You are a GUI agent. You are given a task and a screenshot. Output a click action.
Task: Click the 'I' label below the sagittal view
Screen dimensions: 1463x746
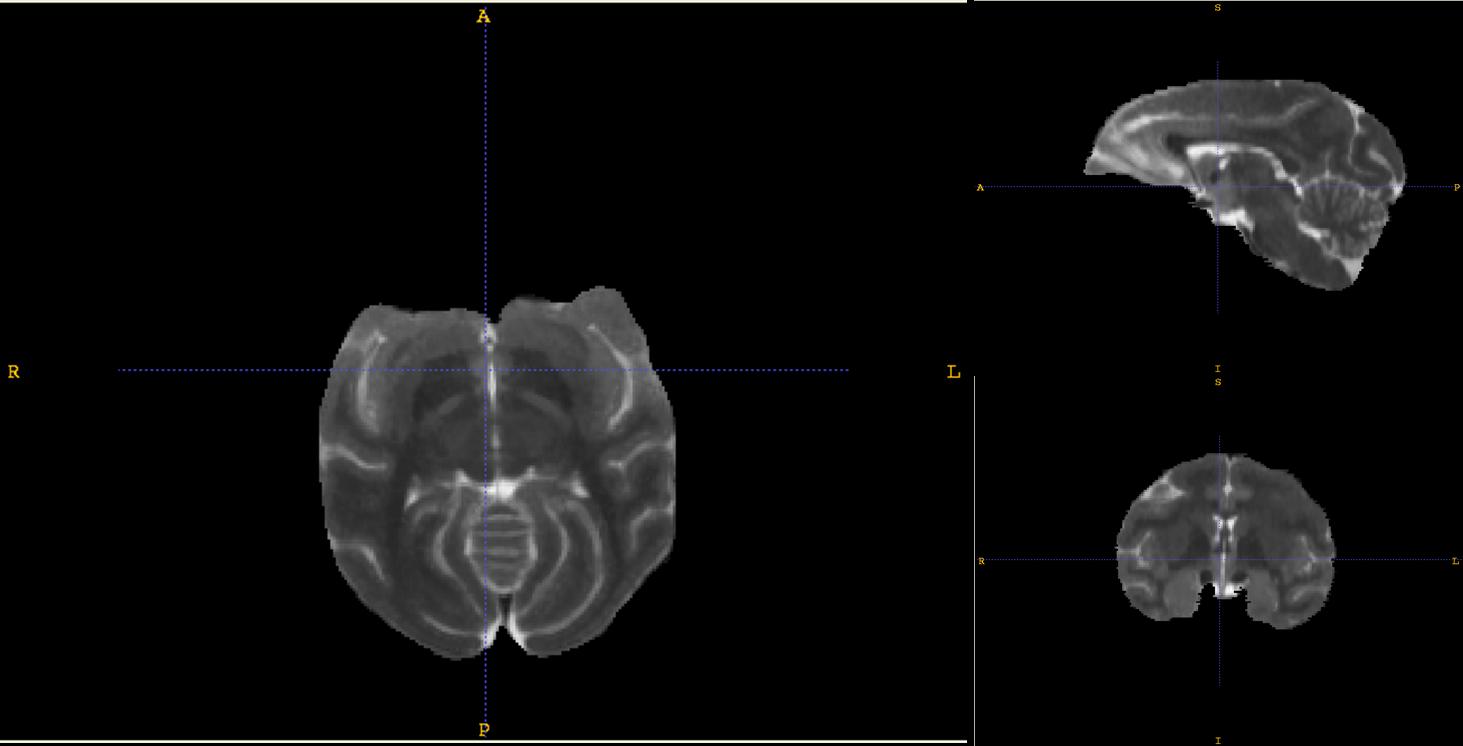pyautogui.click(x=1217, y=369)
